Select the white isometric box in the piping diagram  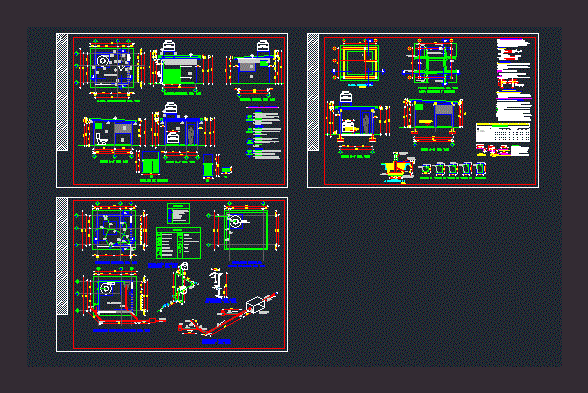click(x=255, y=304)
